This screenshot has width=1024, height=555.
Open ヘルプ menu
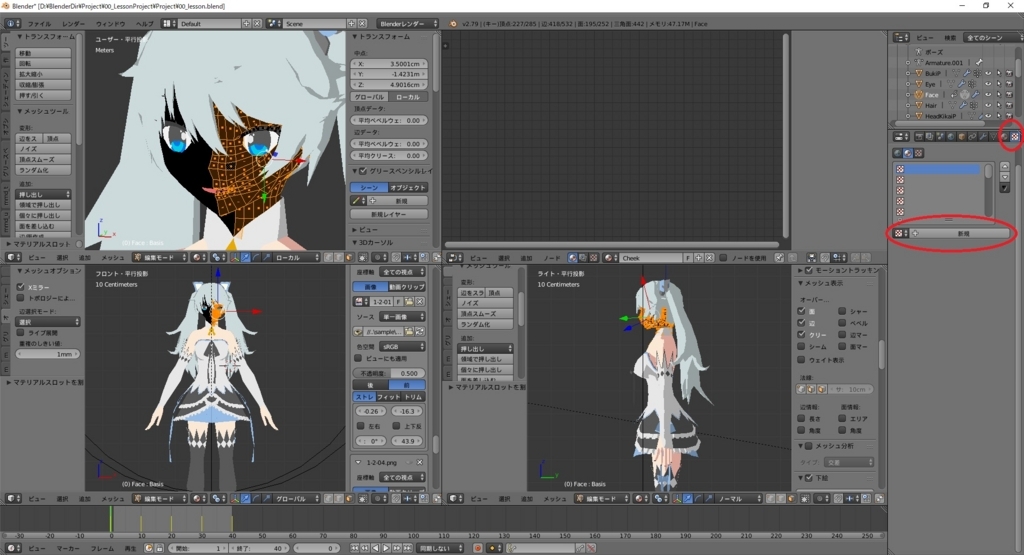[x=144, y=24]
